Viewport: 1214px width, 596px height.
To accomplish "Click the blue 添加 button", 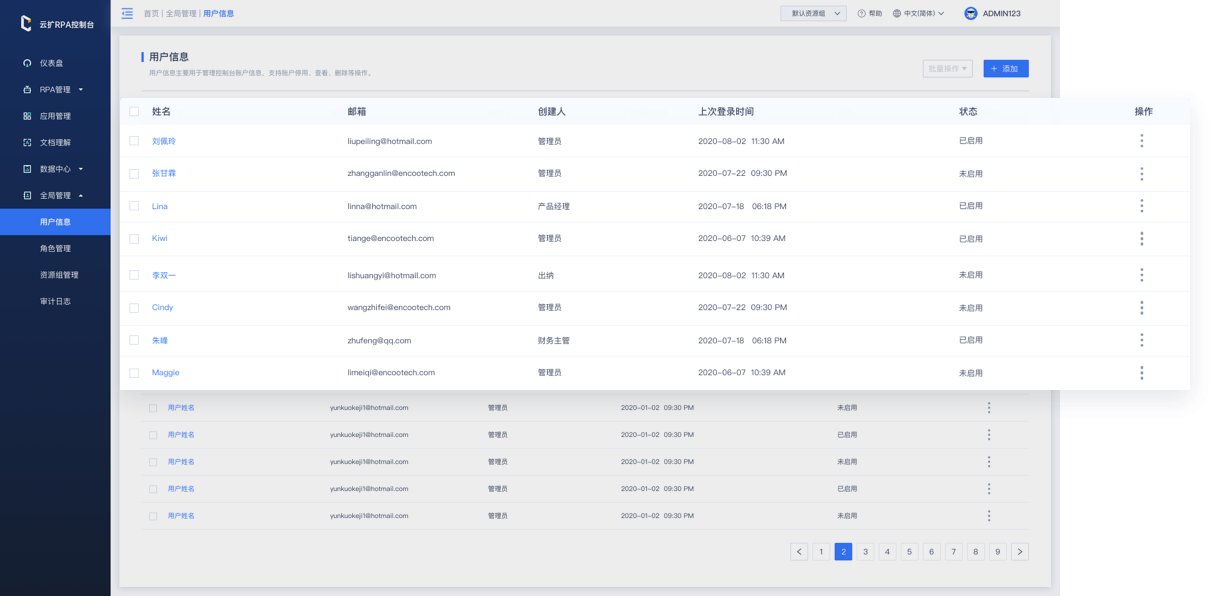I will click(x=1005, y=69).
